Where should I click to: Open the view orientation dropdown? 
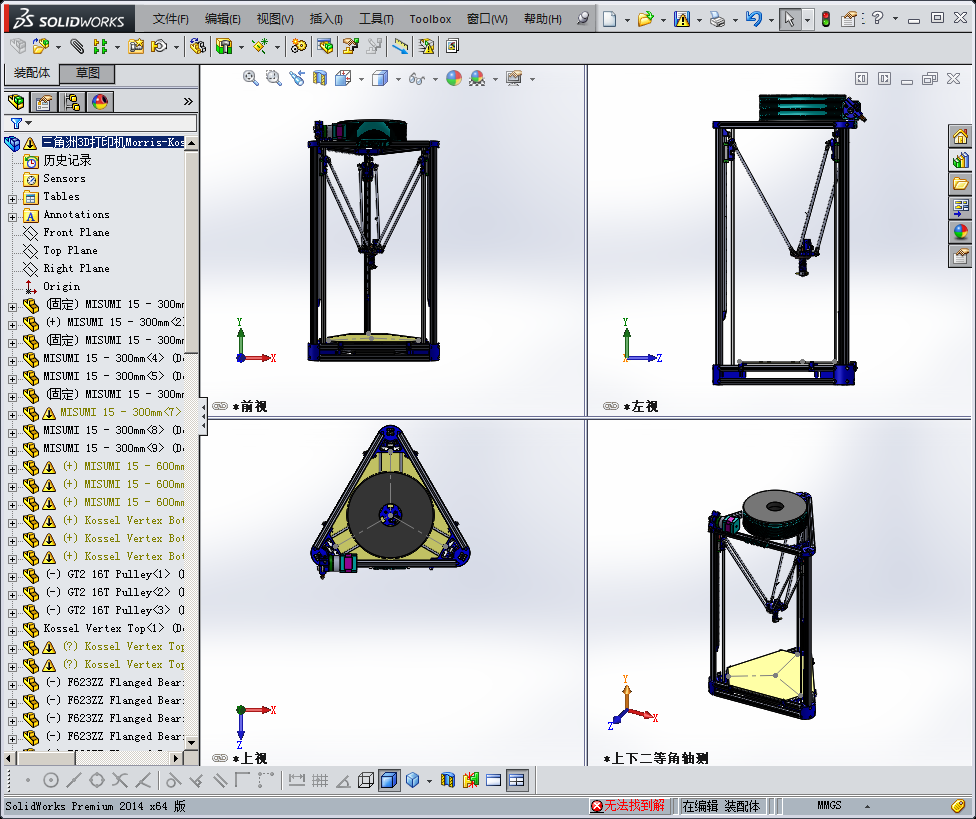[x=359, y=78]
